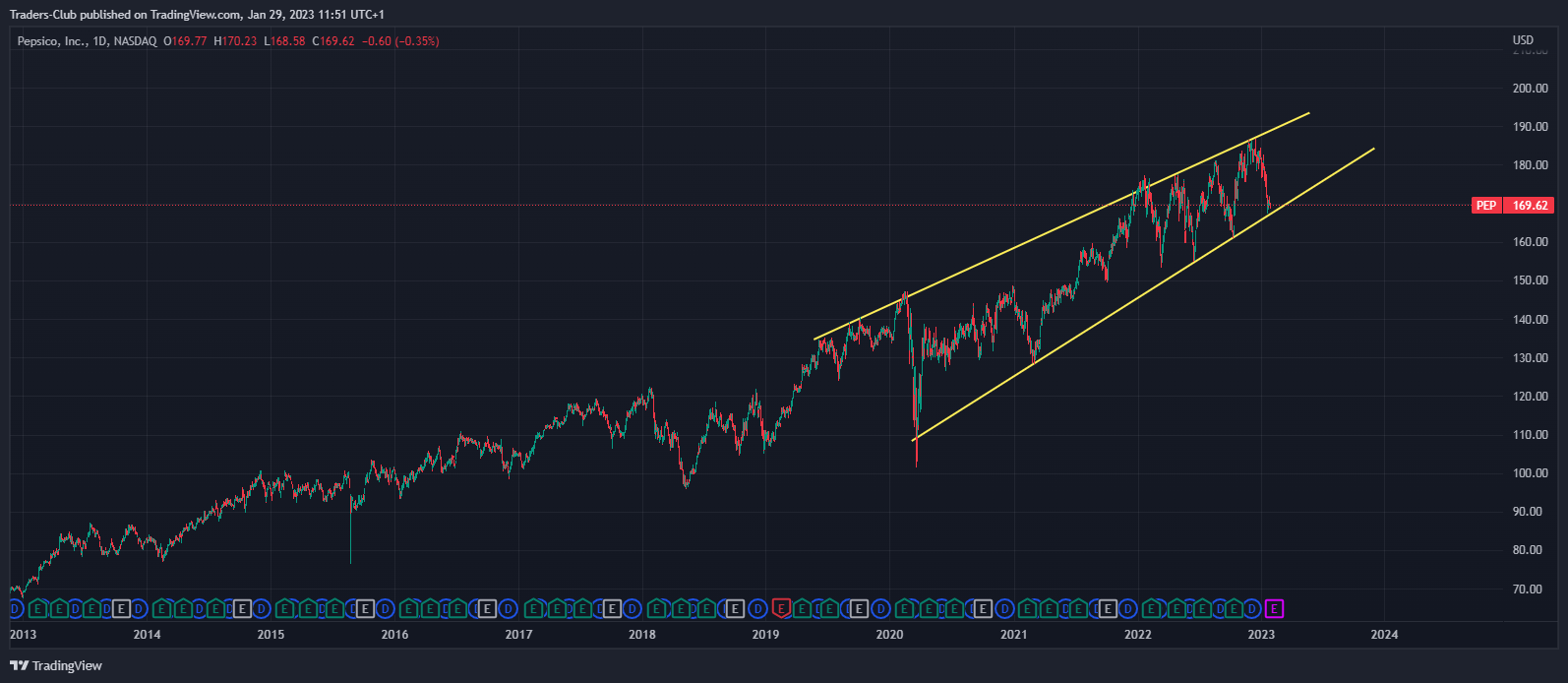Screen dimensions: 1568x683
Task: Click the TradingView logo at bottom left
Action: tap(56, 665)
